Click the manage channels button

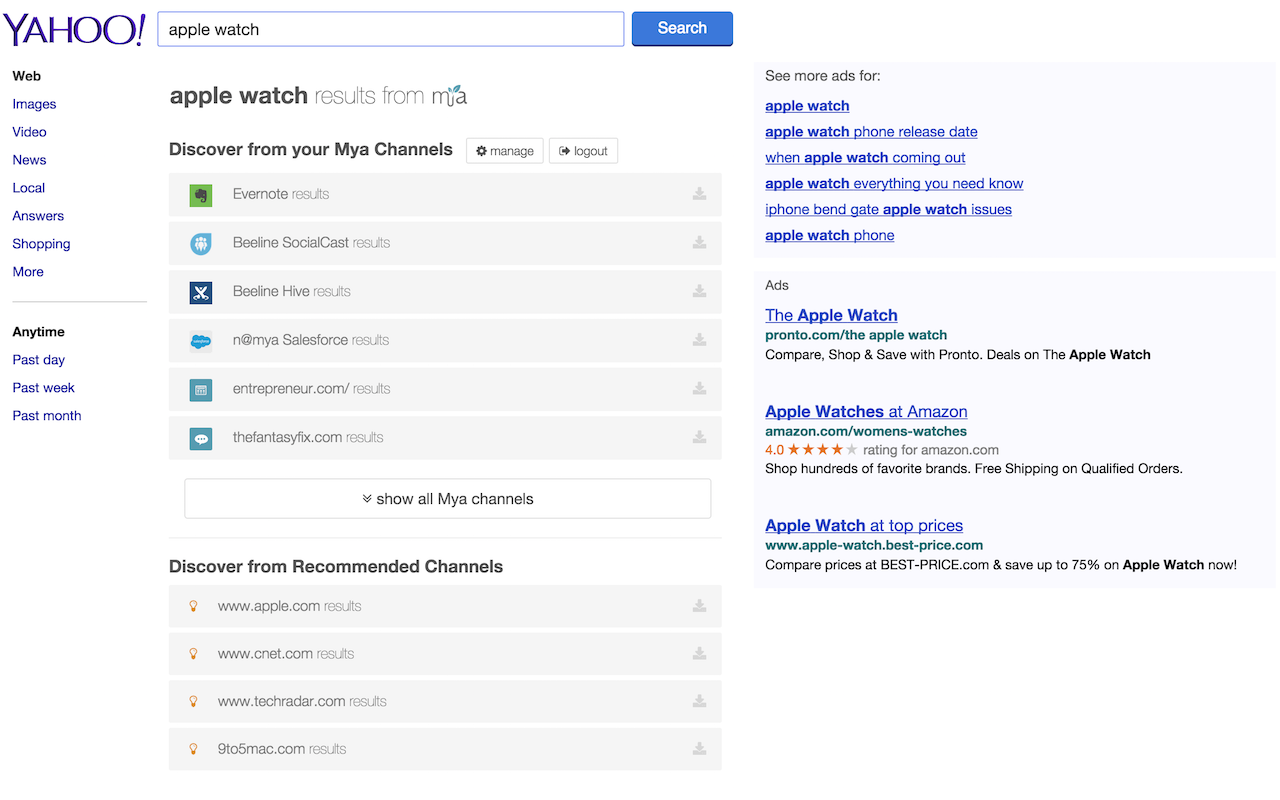pos(505,151)
